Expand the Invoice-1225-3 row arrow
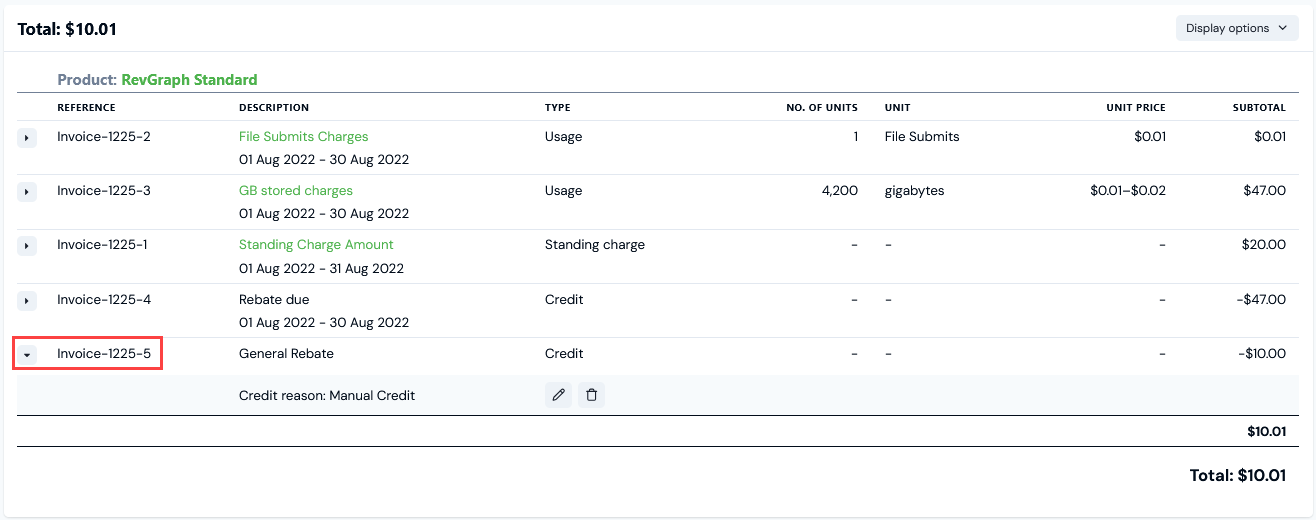 (27, 191)
